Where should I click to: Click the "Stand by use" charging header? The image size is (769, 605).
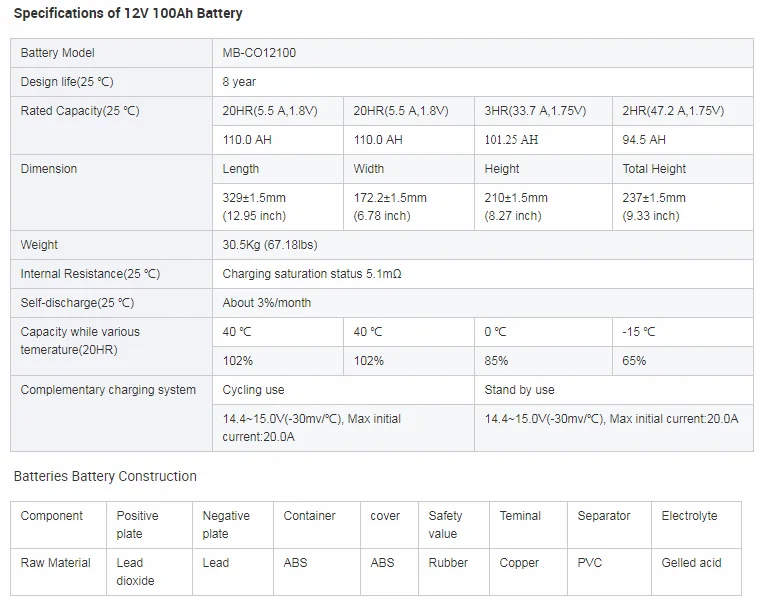(519, 390)
